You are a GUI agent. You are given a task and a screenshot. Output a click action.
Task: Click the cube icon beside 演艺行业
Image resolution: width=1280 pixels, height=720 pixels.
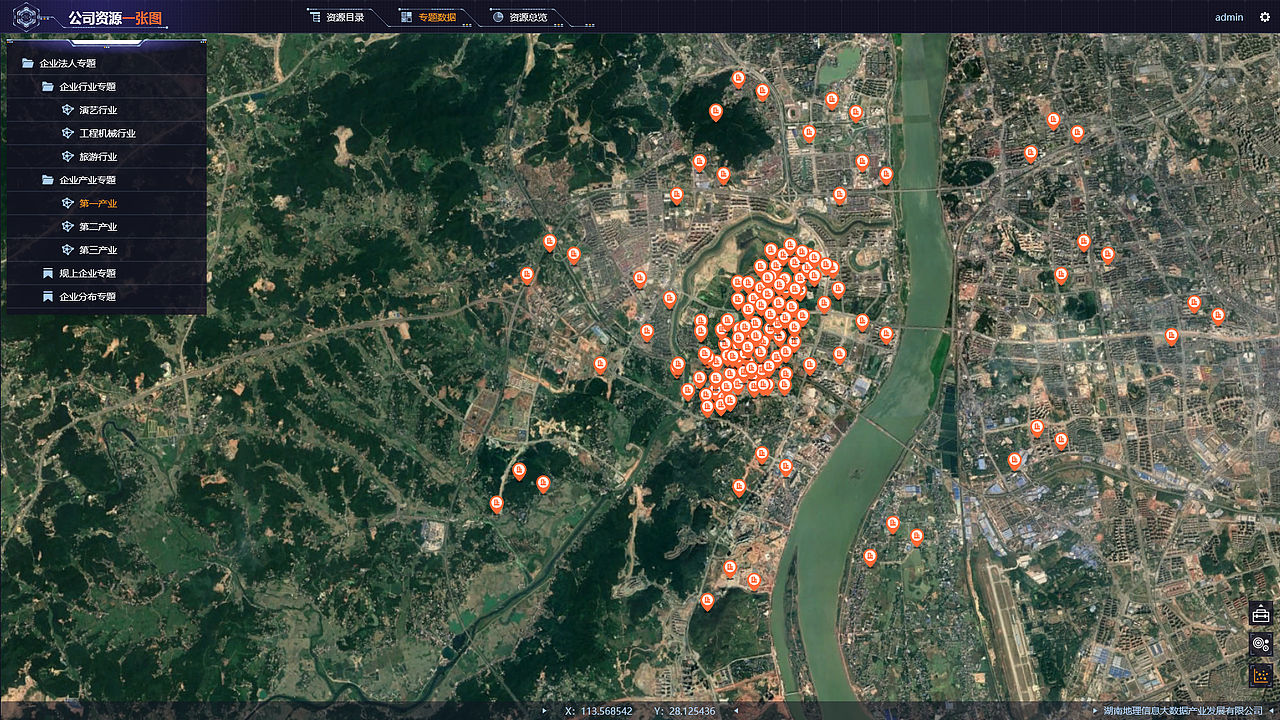click(x=67, y=110)
